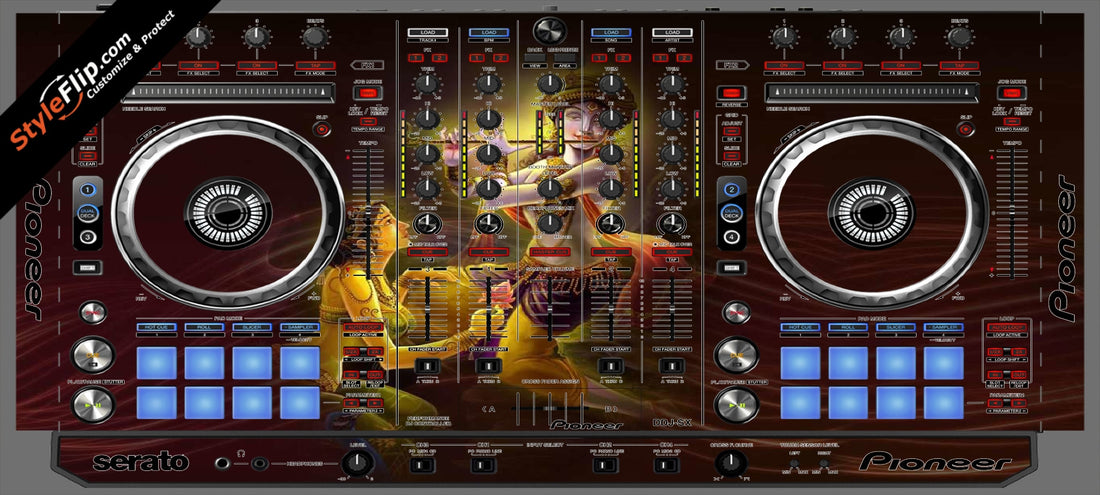The image size is (1100, 495).
Task: Select Deck 1 button
Action: [88, 189]
